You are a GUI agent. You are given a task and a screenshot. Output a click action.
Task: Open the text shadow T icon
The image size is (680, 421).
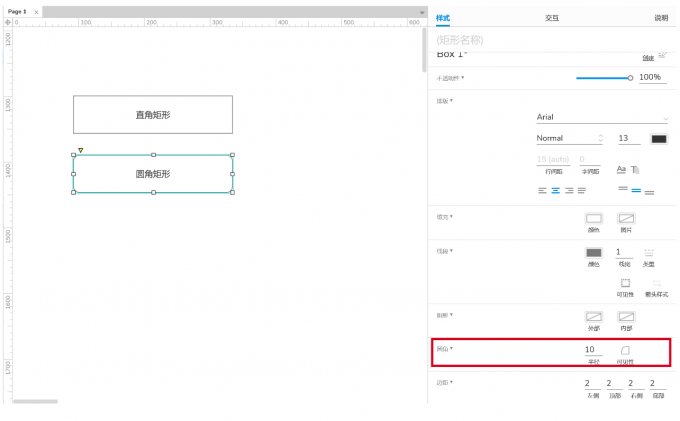(x=635, y=170)
